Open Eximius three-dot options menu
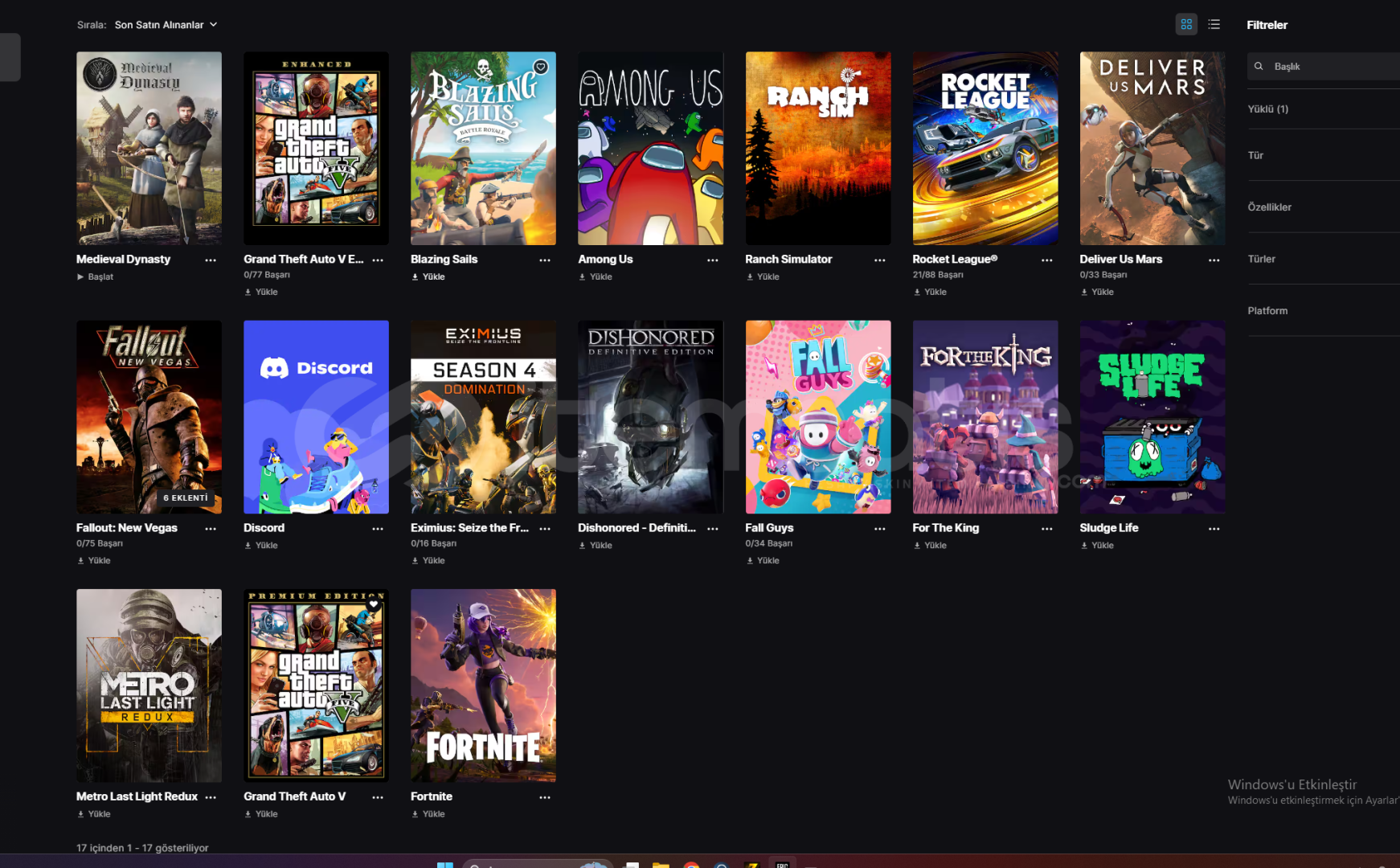Image resolution: width=1400 pixels, height=868 pixels. pos(545,529)
